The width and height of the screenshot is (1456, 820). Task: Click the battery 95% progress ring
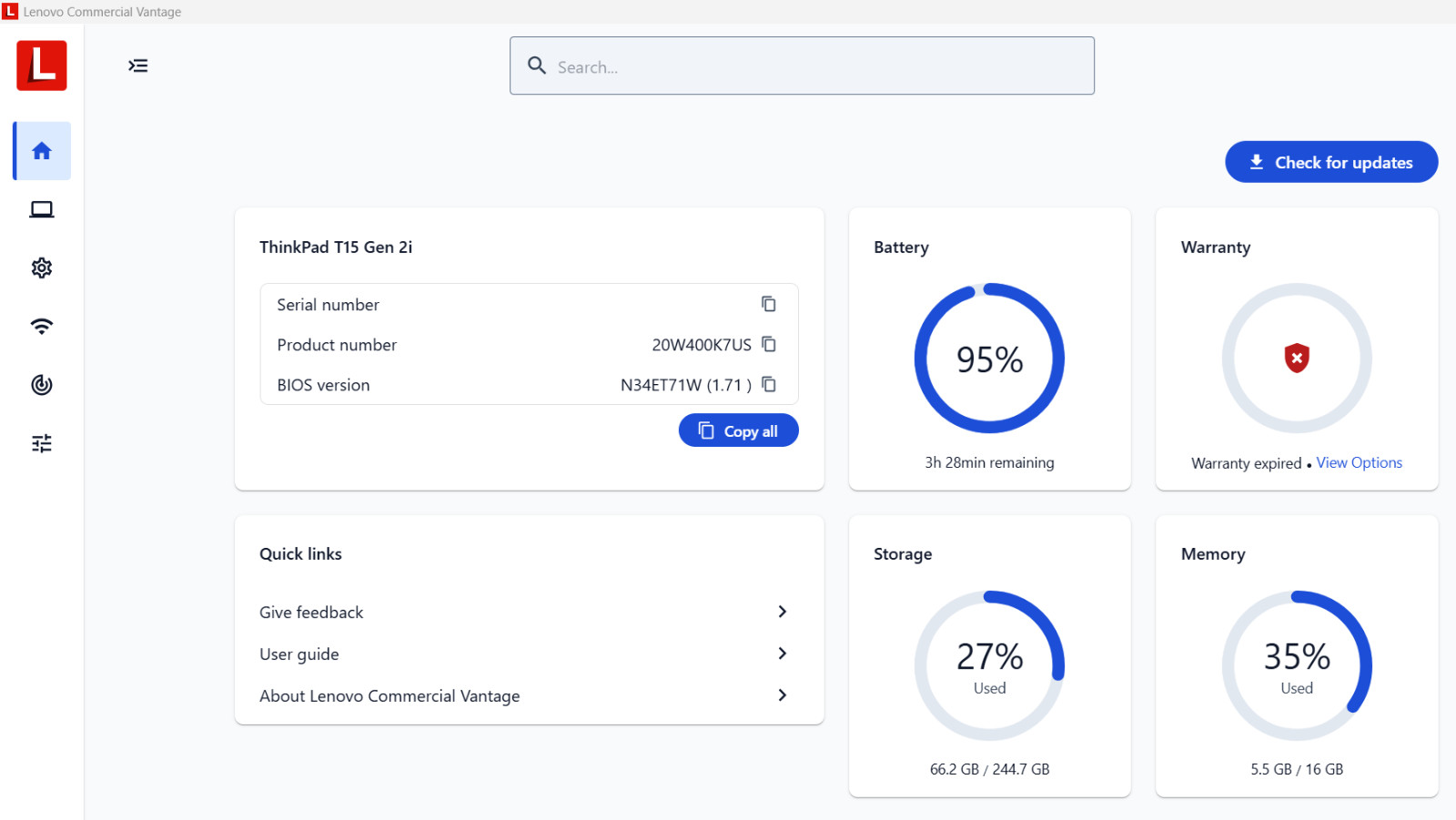pos(989,359)
